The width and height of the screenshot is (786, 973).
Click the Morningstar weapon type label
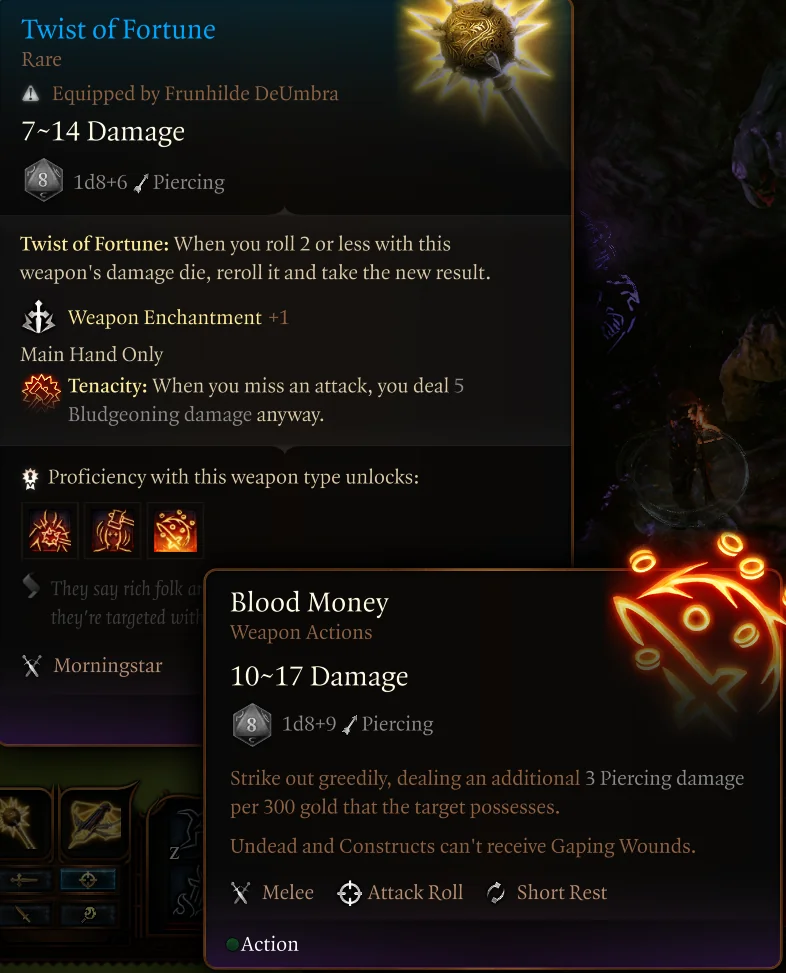pyautogui.click(x=108, y=665)
